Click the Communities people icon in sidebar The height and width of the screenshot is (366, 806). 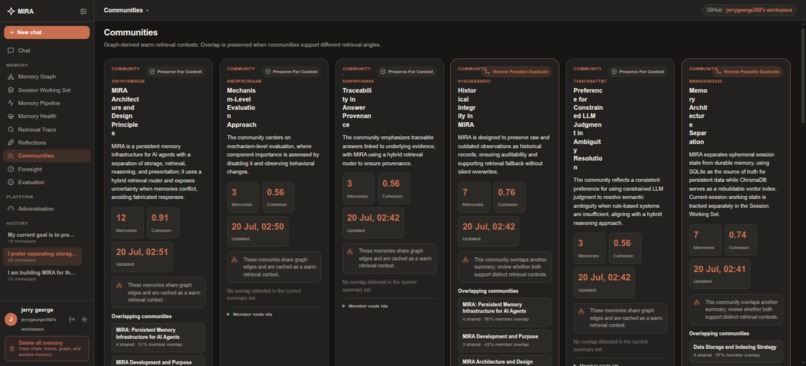pos(11,156)
